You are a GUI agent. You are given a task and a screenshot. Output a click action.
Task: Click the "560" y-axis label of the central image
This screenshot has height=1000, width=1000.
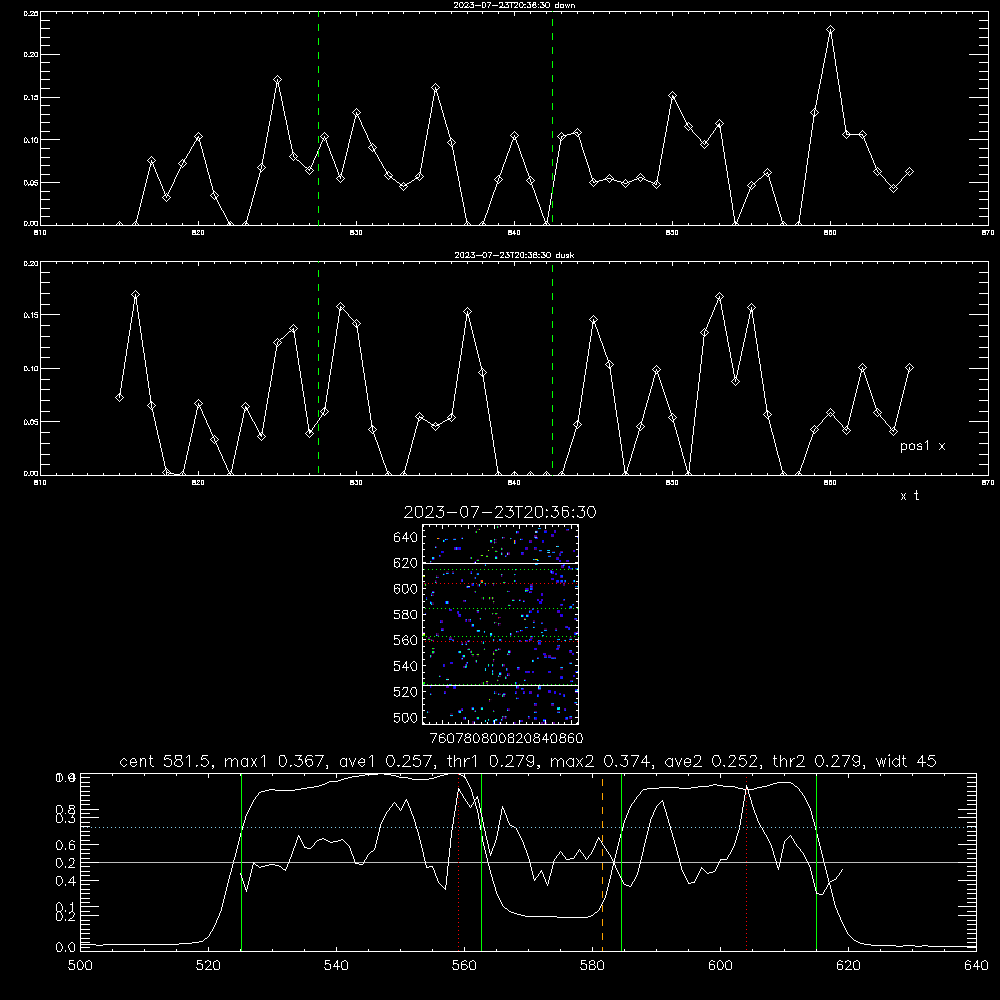coord(406,640)
